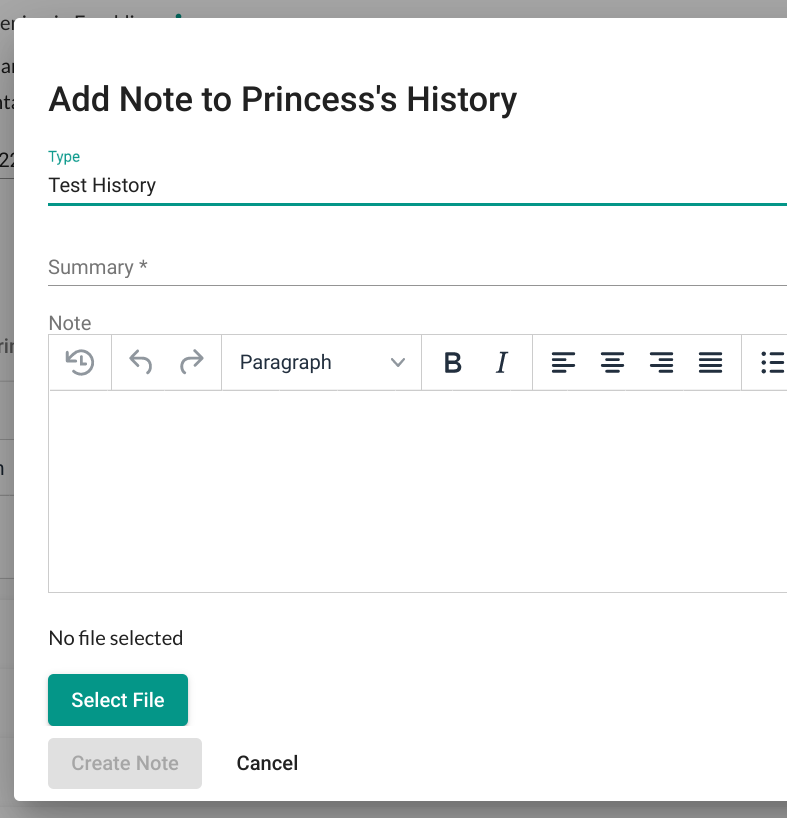
Task: Open the restore last draft history icon
Action: (80, 362)
